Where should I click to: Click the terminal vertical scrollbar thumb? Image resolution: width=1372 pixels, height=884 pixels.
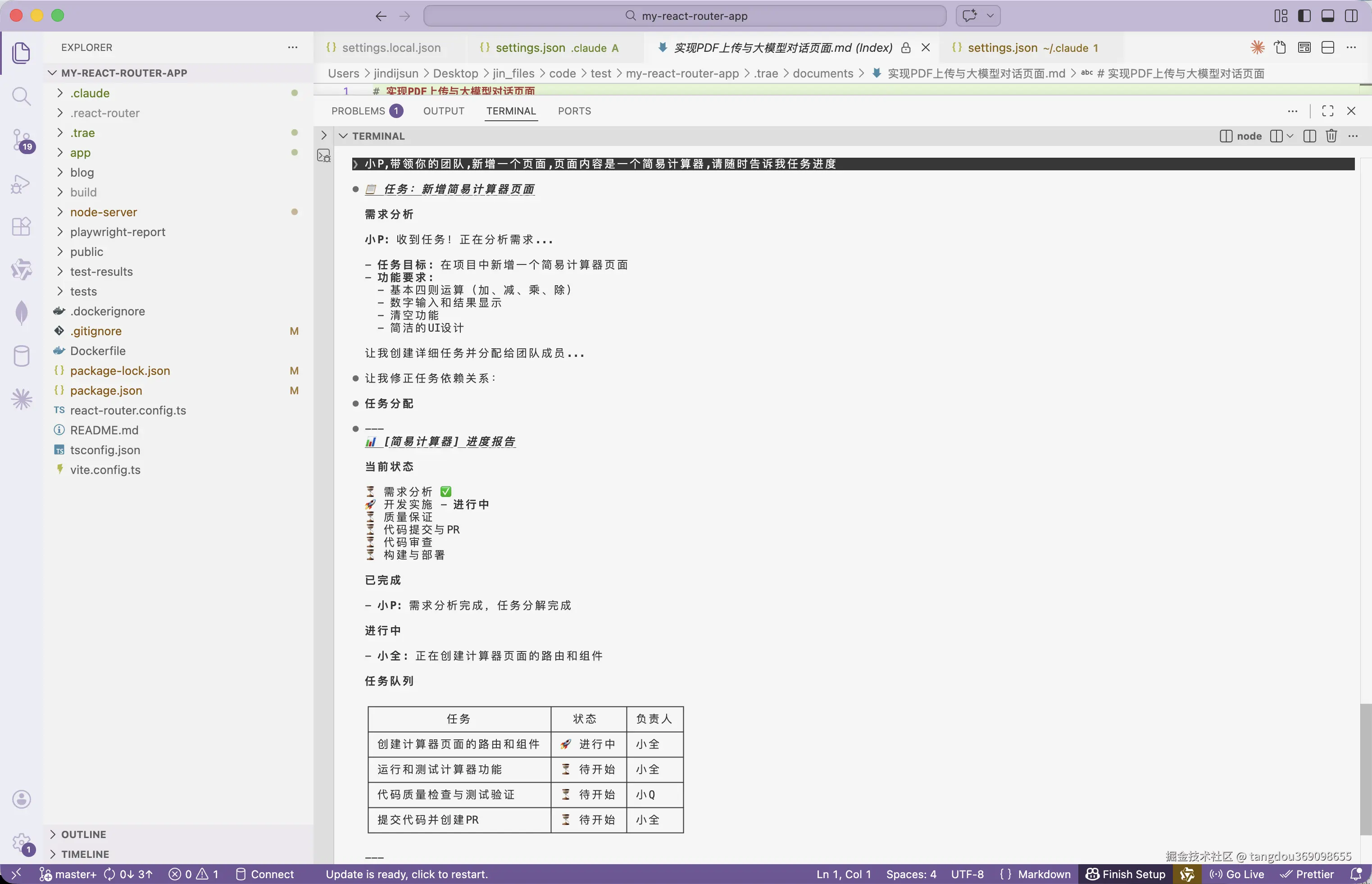pos(1365,769)
